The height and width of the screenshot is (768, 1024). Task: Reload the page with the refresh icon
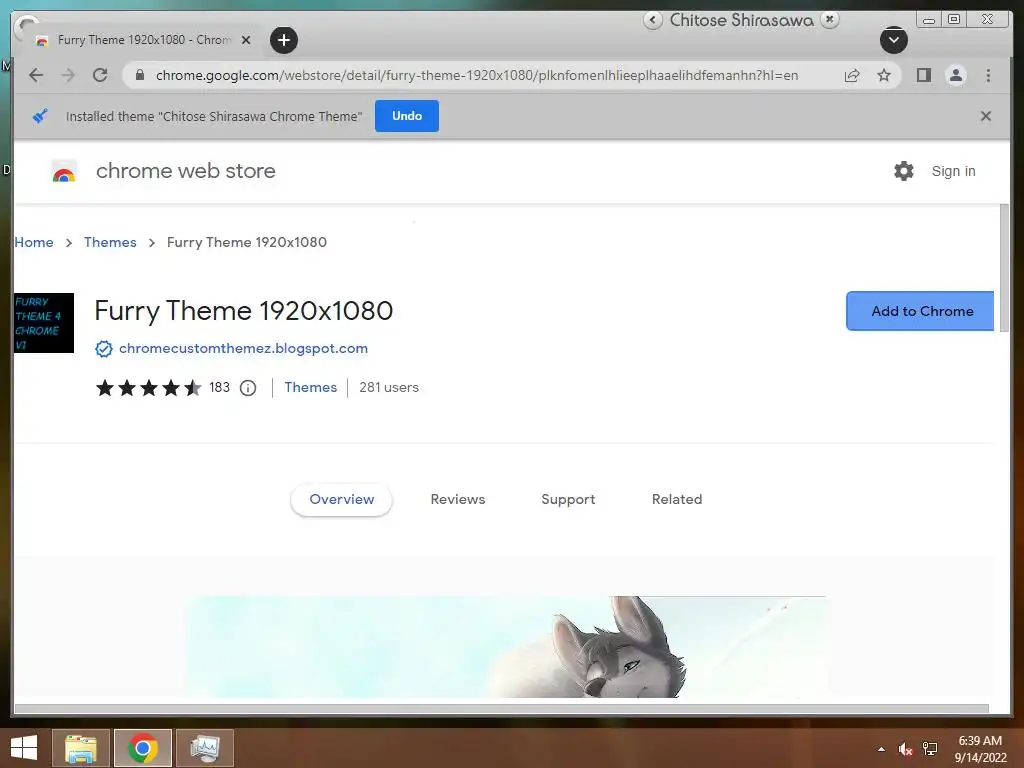(x=100, y=75)
